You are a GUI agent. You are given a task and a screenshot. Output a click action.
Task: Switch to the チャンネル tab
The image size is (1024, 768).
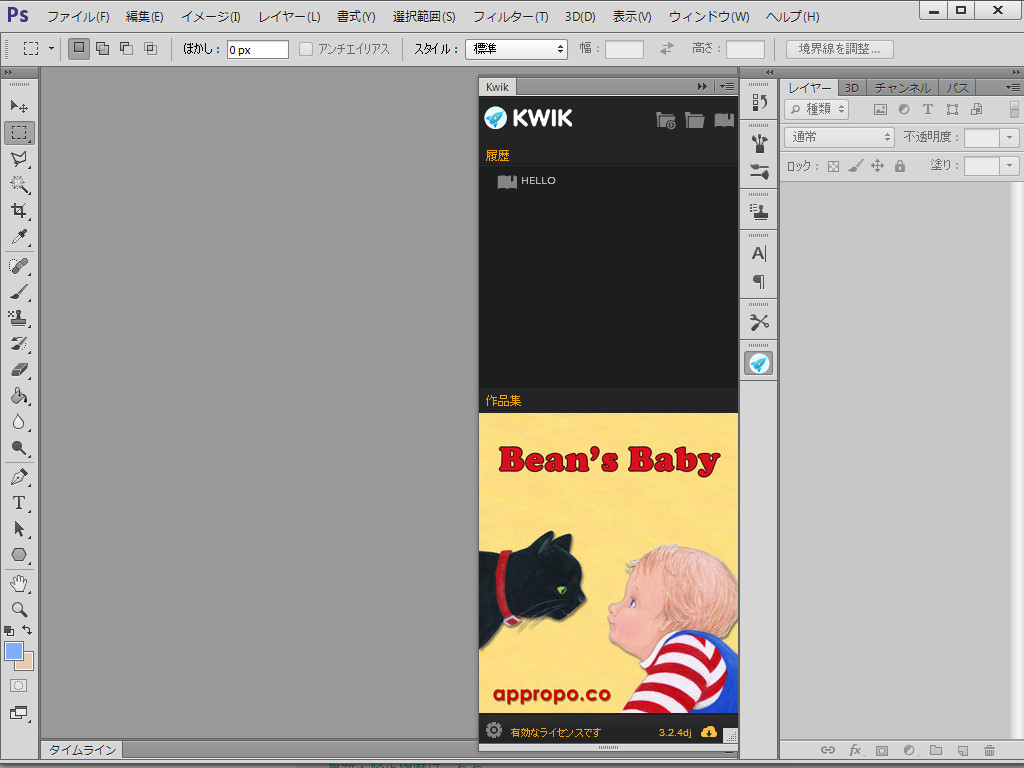tap(903, 88)
